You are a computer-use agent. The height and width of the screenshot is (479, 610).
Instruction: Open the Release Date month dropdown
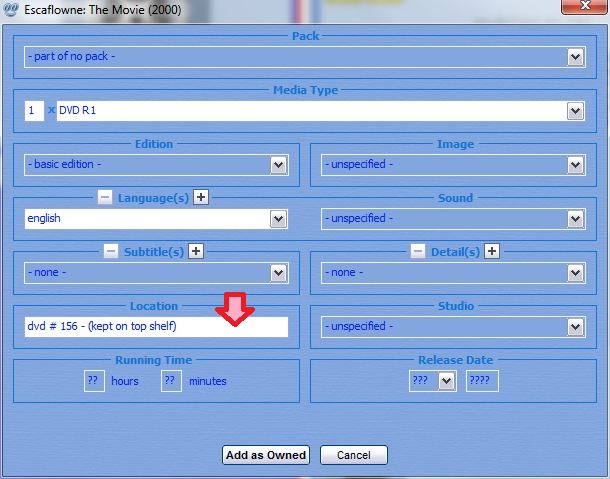446,381
